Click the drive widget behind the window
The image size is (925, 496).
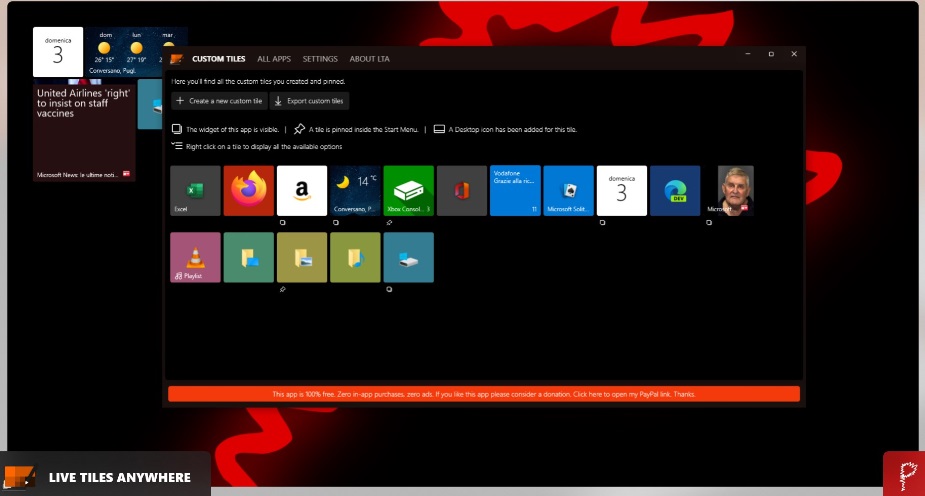150,104
